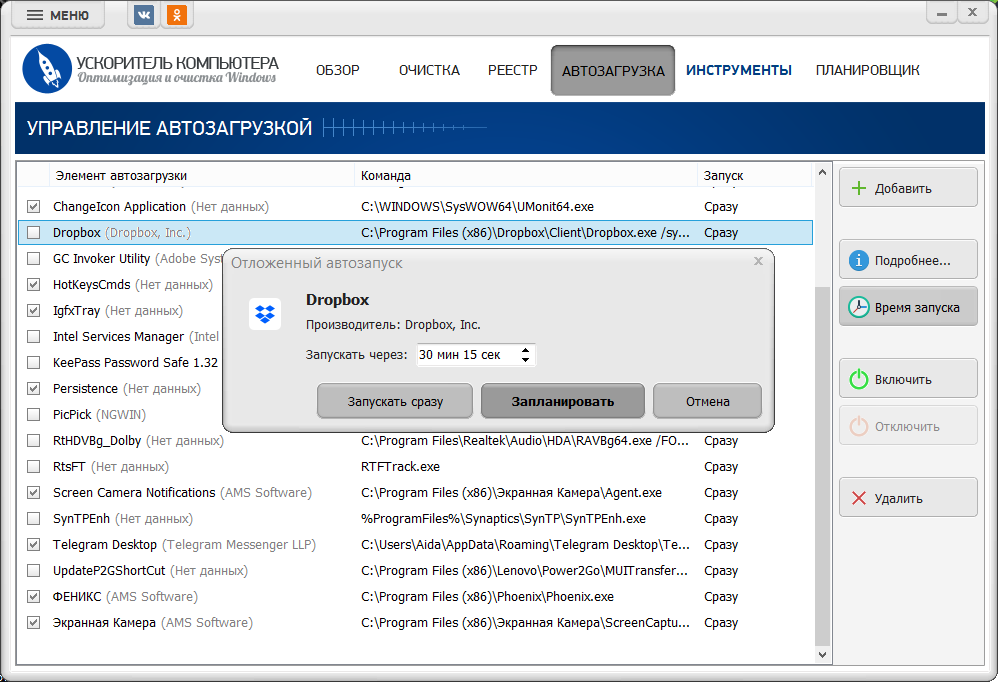Switch to ОЧИСТКА tab

tap(429, 70)
